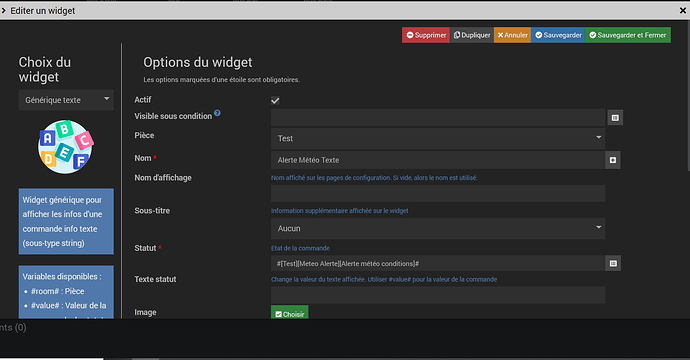Click the ABCDEF widget thumbnail image
690x360 pixels.
coord(66,147)
